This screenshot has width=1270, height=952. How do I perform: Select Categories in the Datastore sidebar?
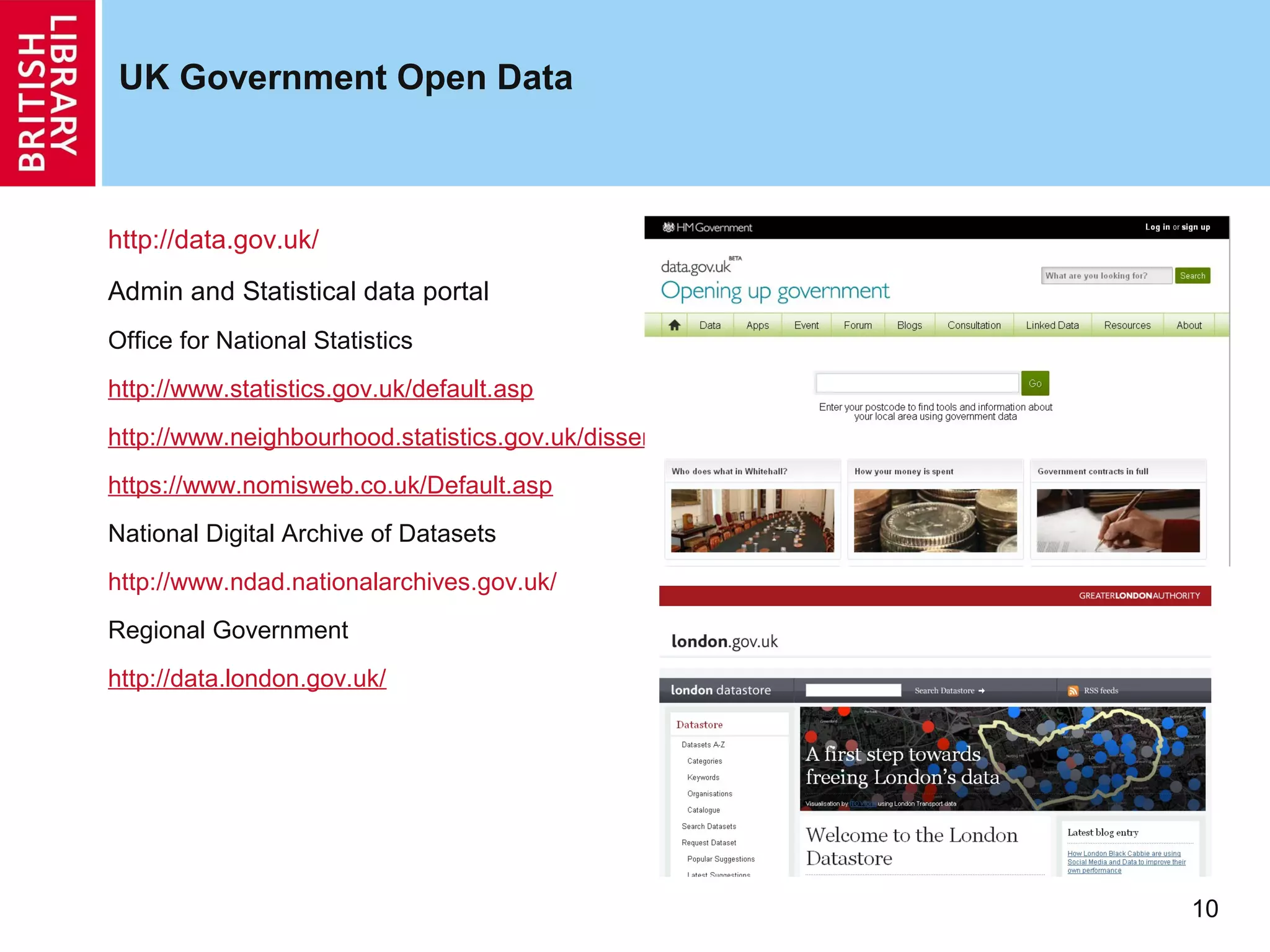pyautogui.click(x=704, y=761)
